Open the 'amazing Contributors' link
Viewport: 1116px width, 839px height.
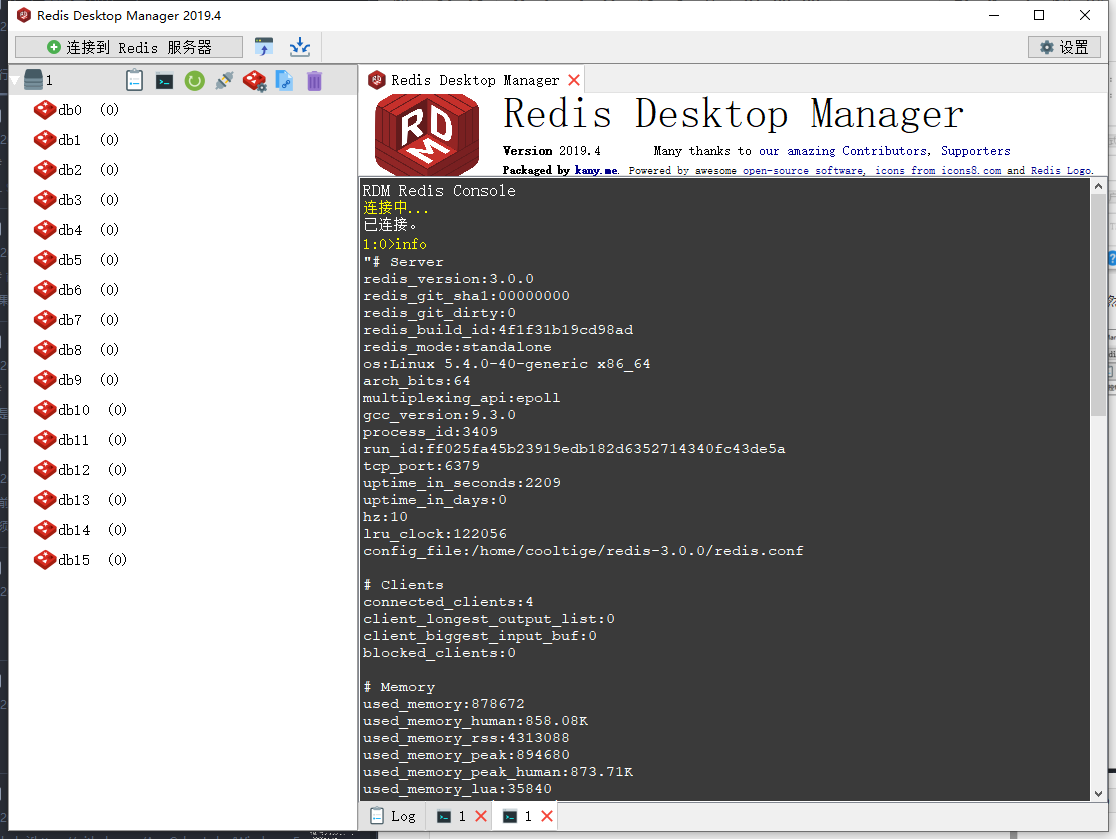[858, 151]
